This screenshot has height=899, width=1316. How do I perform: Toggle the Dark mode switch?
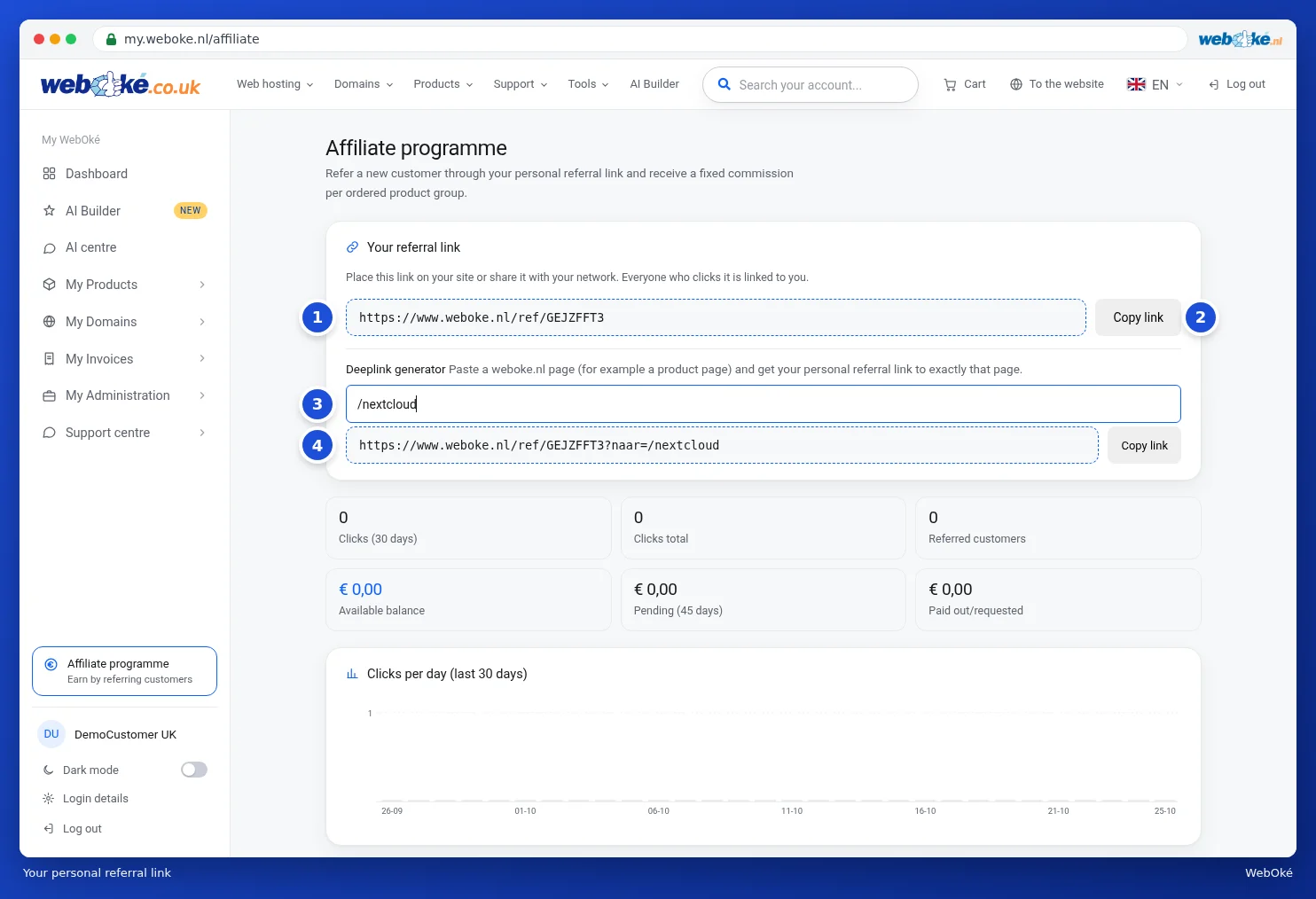coord(194,770)
